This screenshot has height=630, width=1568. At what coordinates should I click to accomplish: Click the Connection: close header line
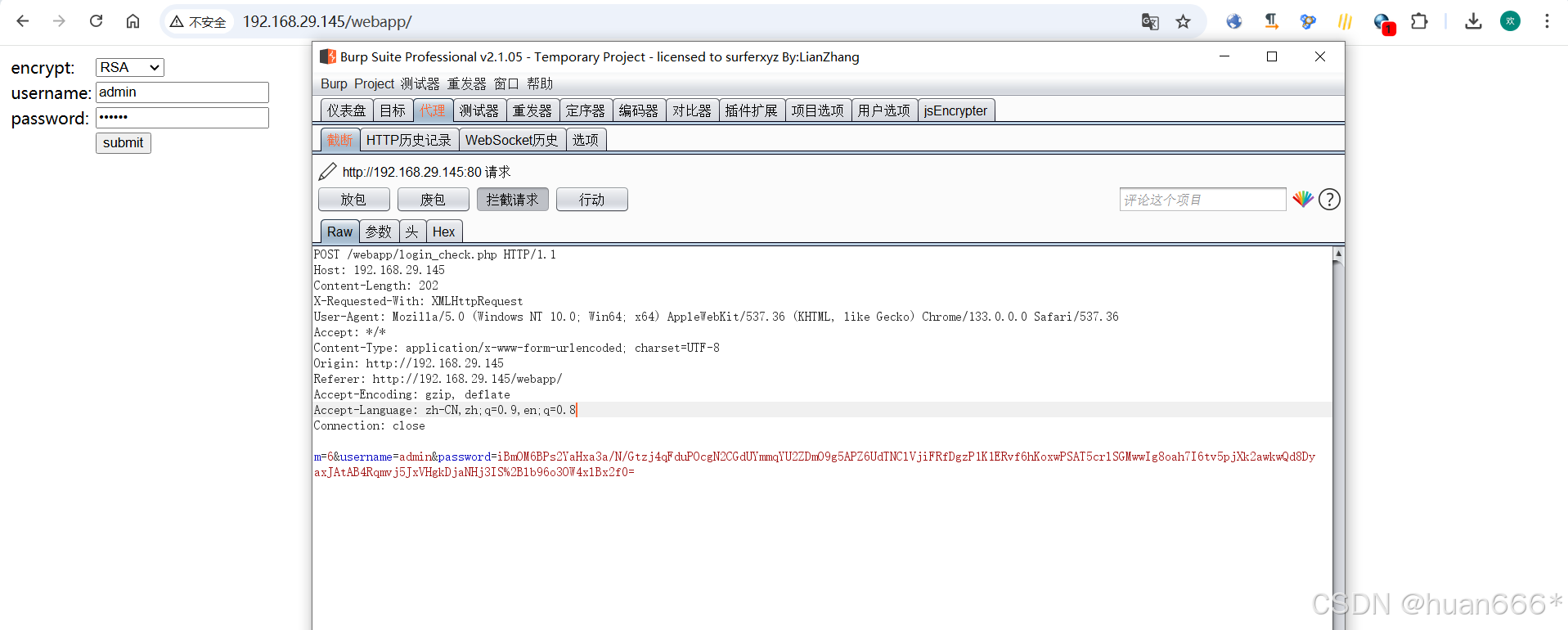coord(369,425)
